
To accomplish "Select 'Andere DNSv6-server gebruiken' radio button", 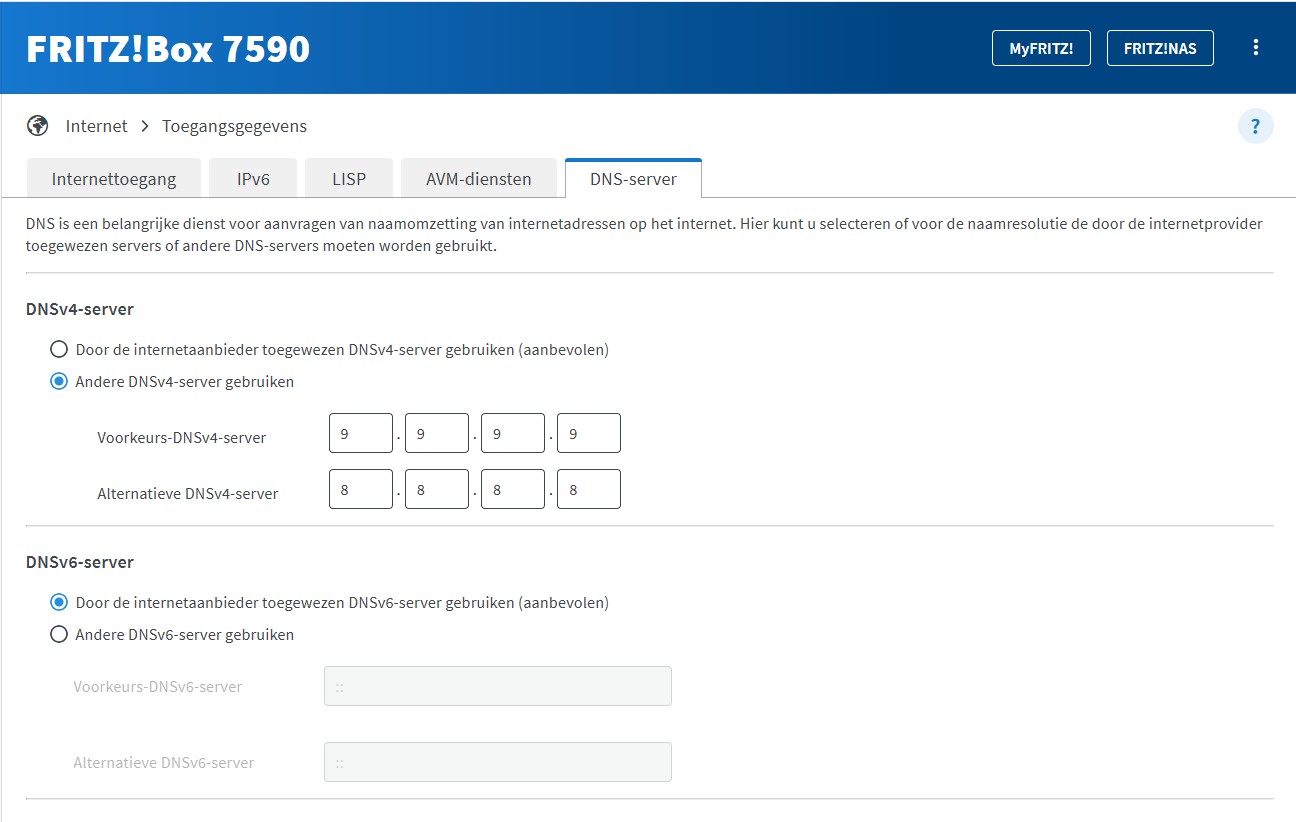I will pos(59,635).
